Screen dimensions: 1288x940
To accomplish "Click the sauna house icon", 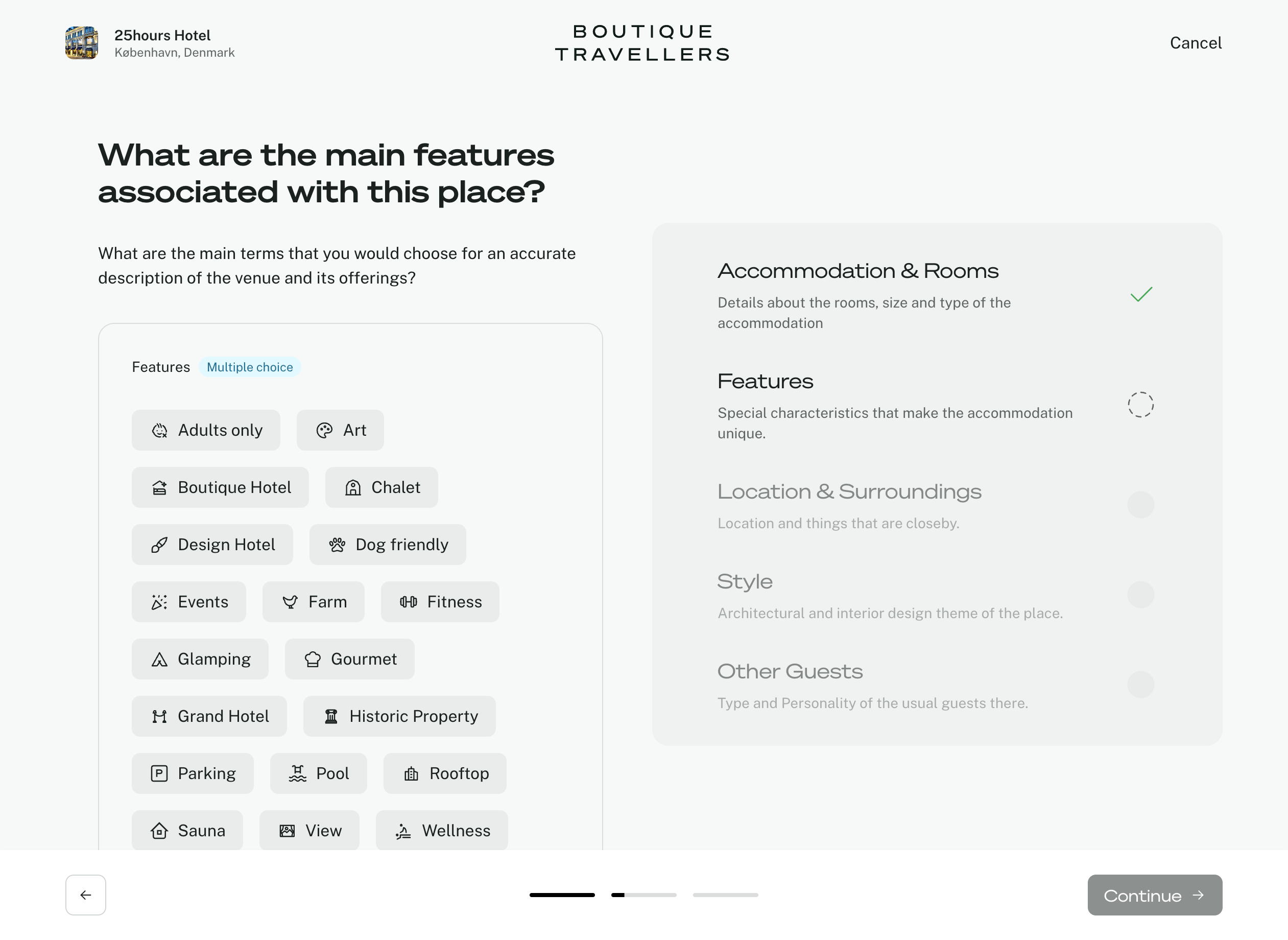I will coord(159,831).
